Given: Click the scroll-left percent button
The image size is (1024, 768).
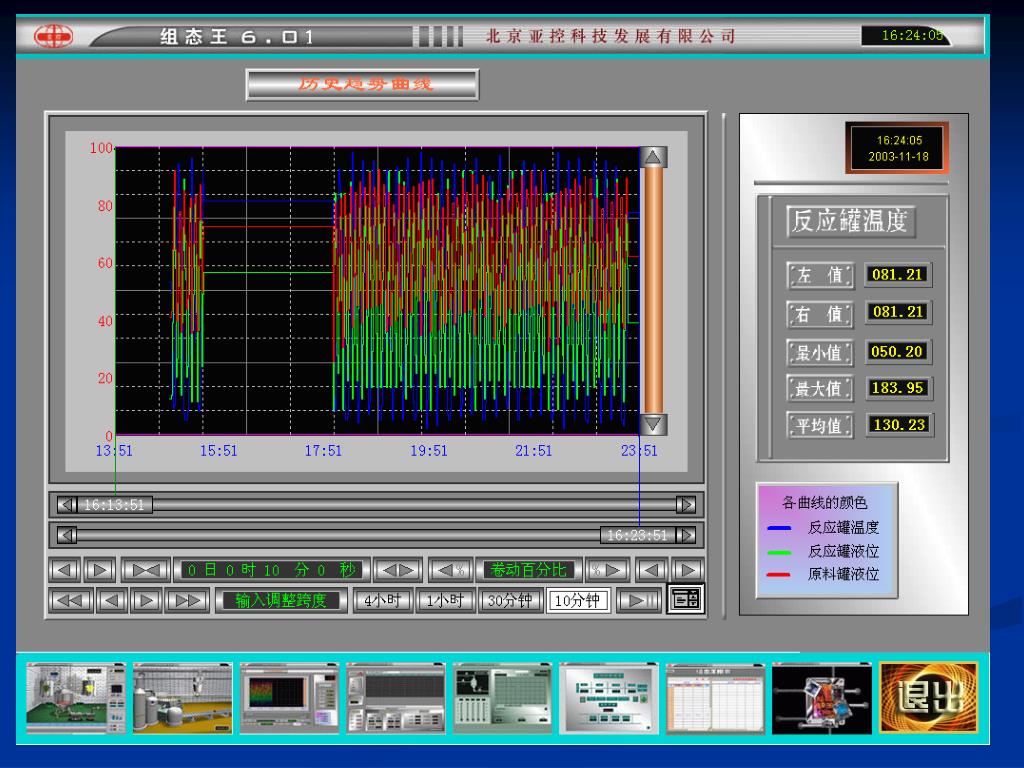Looking at the screenshot, I should pyautogui.click(x=451, y=570).
